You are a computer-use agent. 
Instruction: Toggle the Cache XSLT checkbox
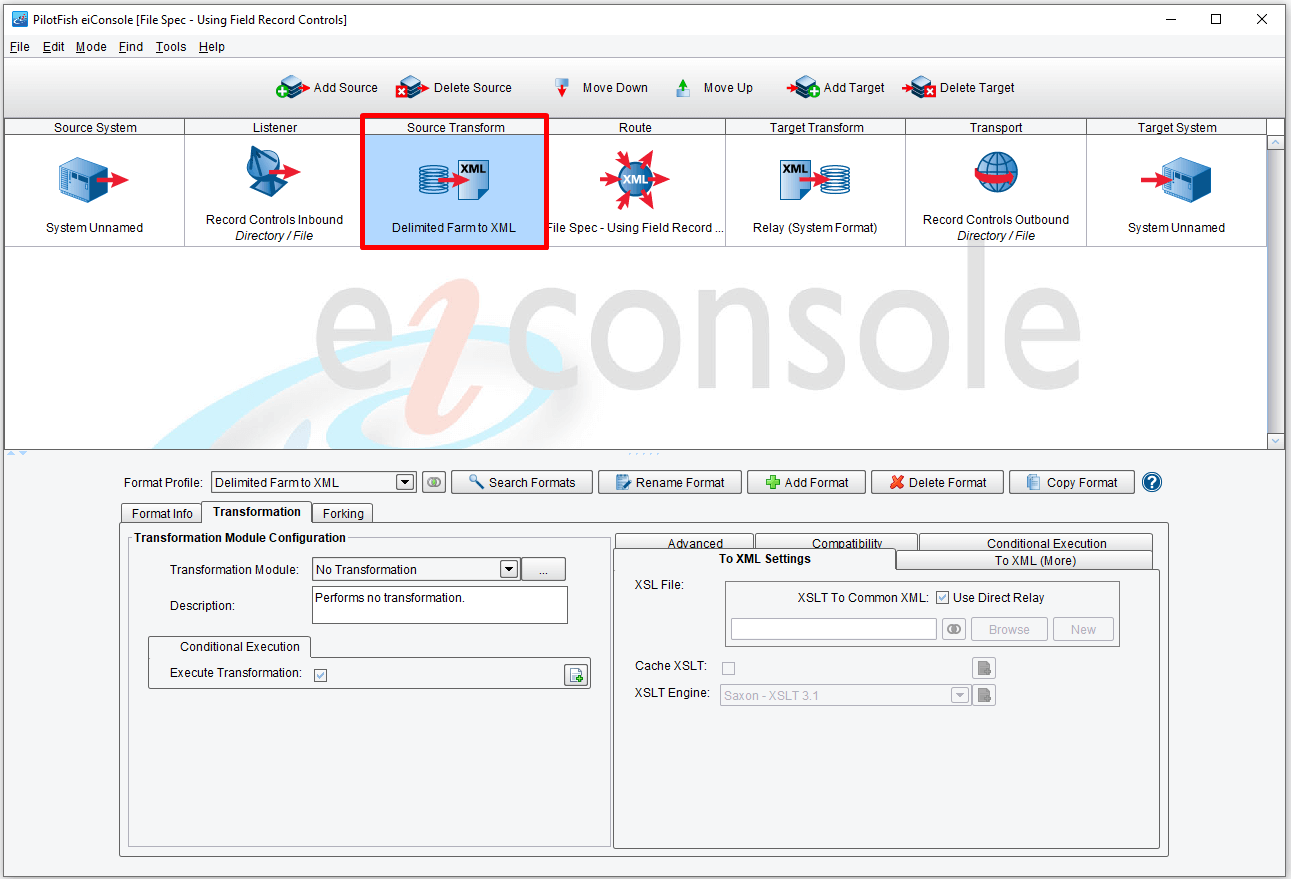[x=728, y=668]
